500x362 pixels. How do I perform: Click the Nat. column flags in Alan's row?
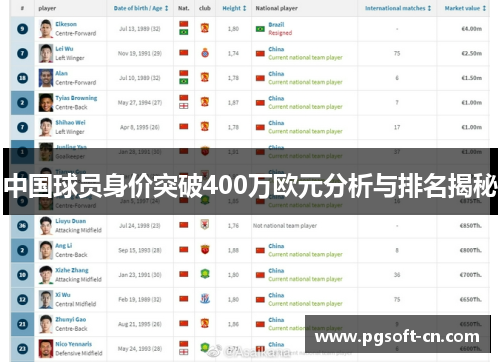(184, 77)
